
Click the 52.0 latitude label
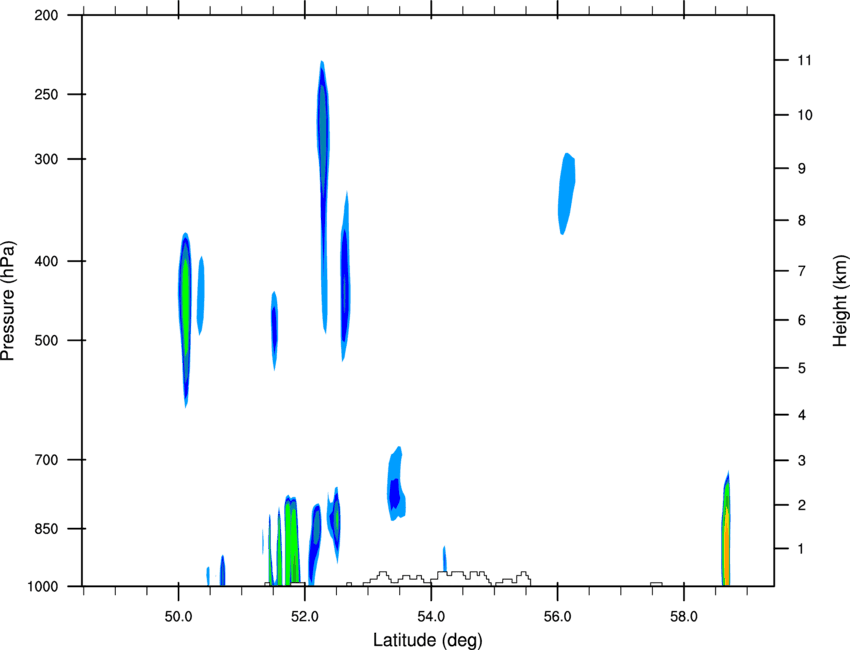click(305, 617)
